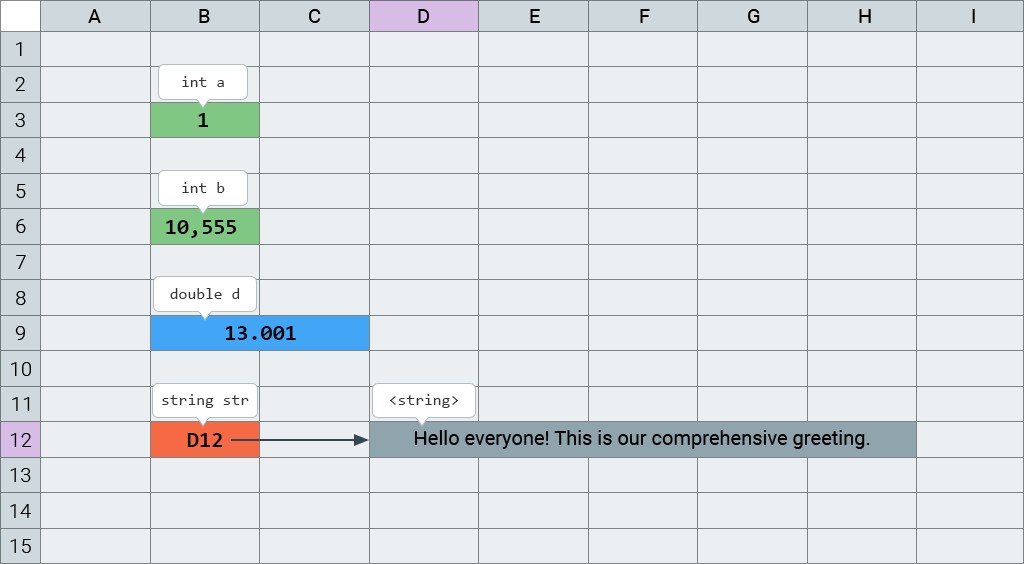Viewport: 1024px width, 564px height.
Task: Click the green cell showing 10,555
Action: (204, 227)
